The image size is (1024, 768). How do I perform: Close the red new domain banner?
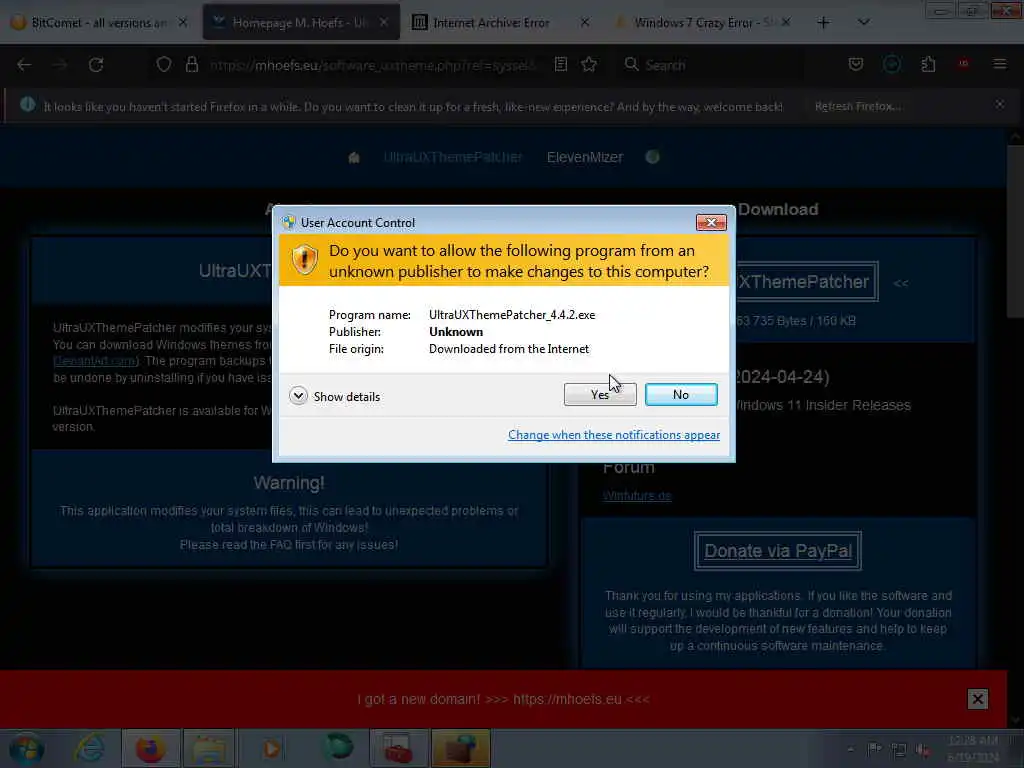tap(978, 699)
